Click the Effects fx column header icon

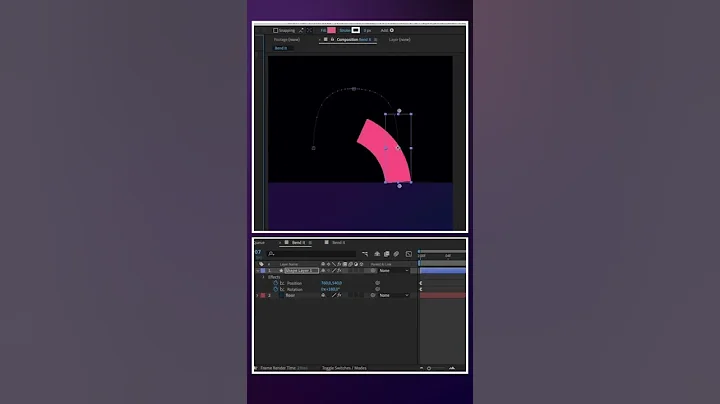[x=339, y=264]
